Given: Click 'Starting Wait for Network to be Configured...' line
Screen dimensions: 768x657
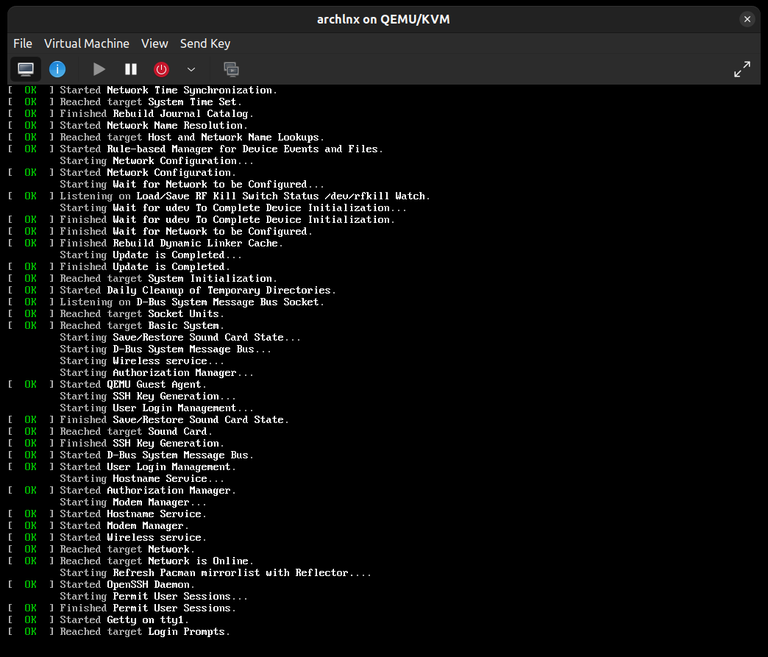Looking at the screenshot, I should pos(192,184).
